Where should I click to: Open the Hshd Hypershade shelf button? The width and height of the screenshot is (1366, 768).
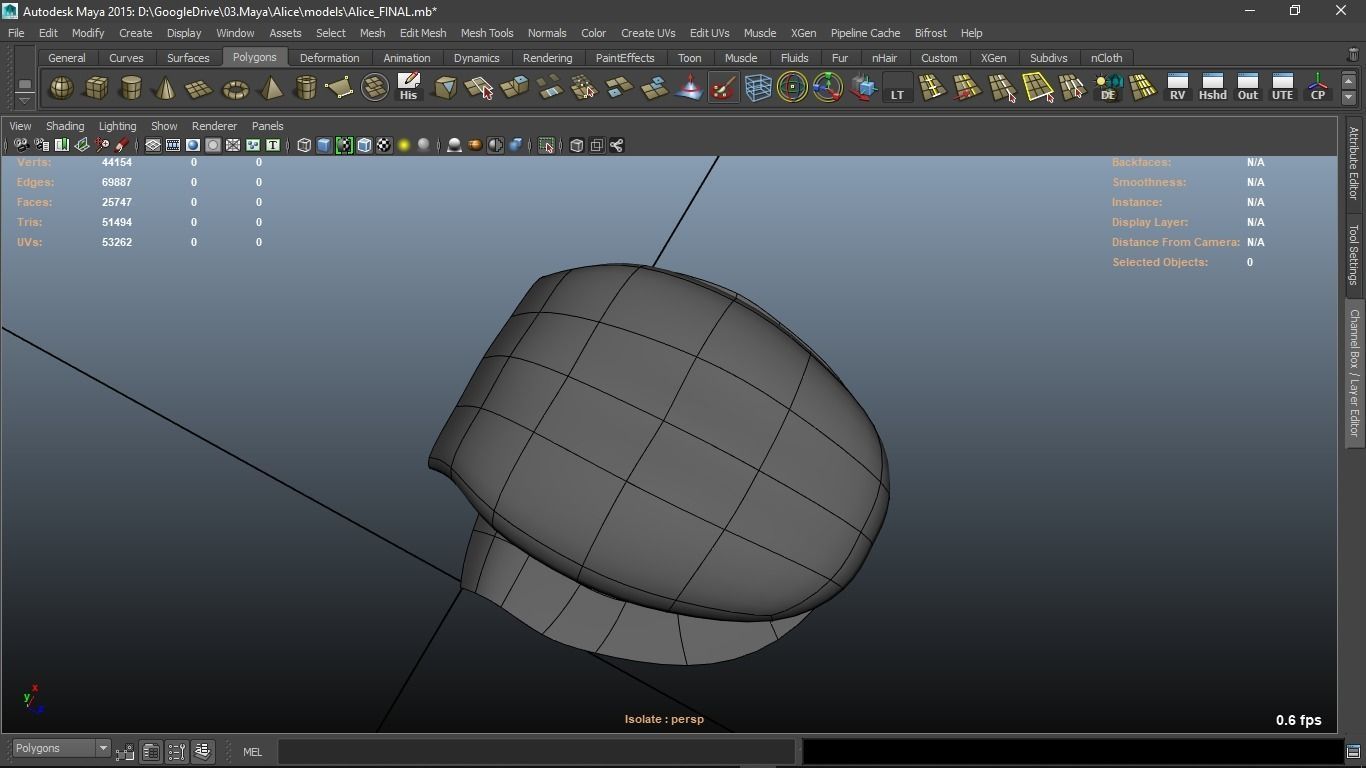click(x=1213, y=88)
